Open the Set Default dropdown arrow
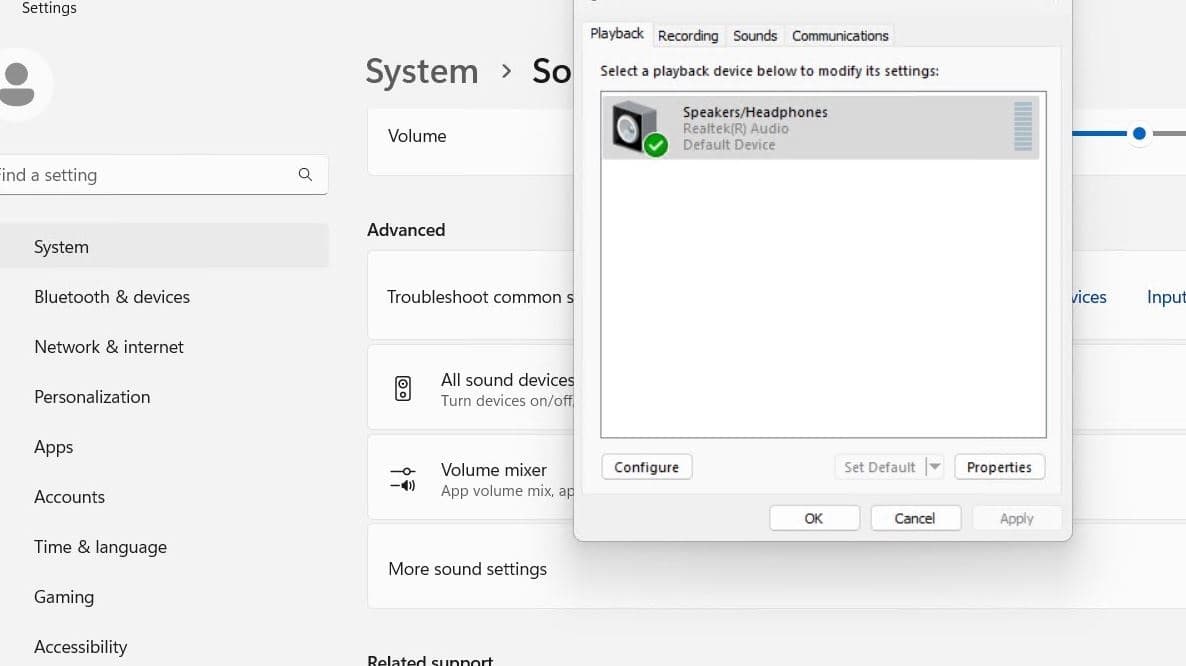 coord(935,467)
